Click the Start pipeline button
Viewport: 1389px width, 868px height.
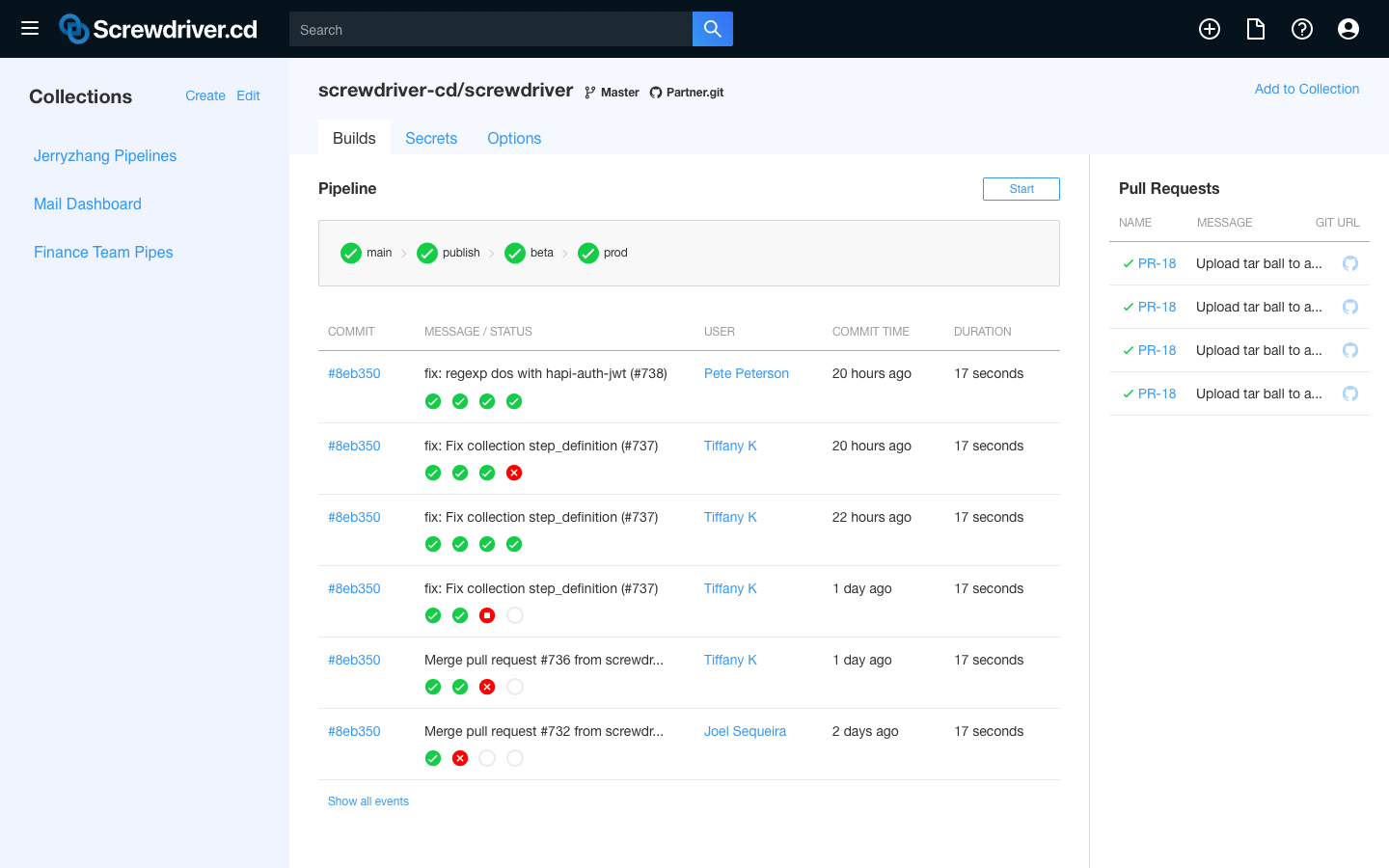click(x=1021, y=189)
